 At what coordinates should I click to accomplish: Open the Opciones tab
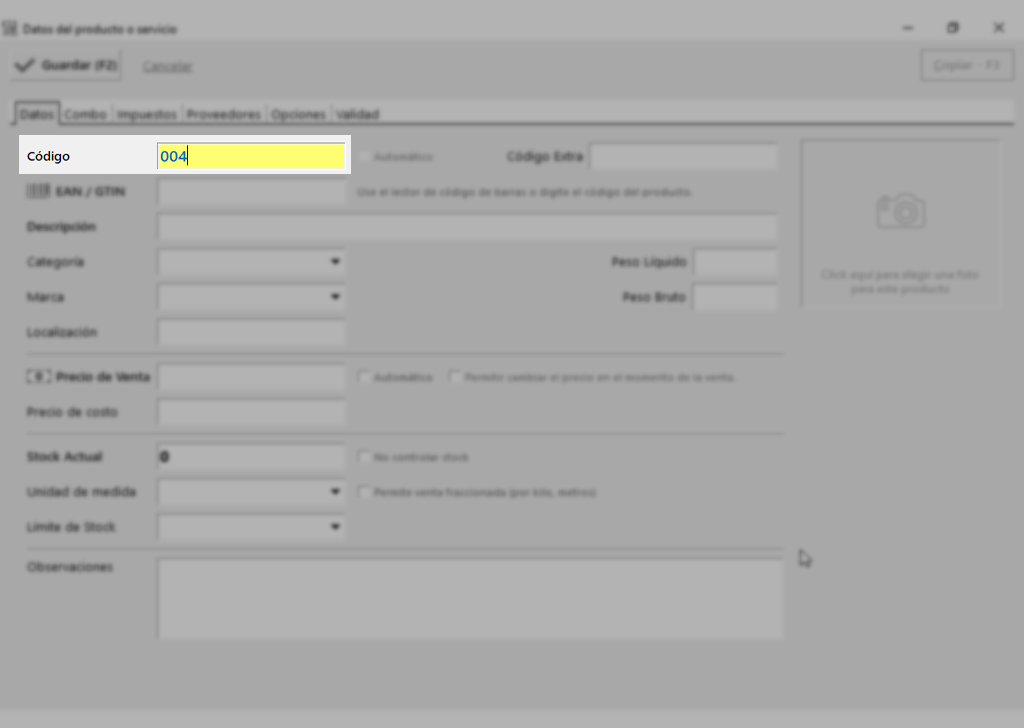pyautogui.click(x=298, y=114)
